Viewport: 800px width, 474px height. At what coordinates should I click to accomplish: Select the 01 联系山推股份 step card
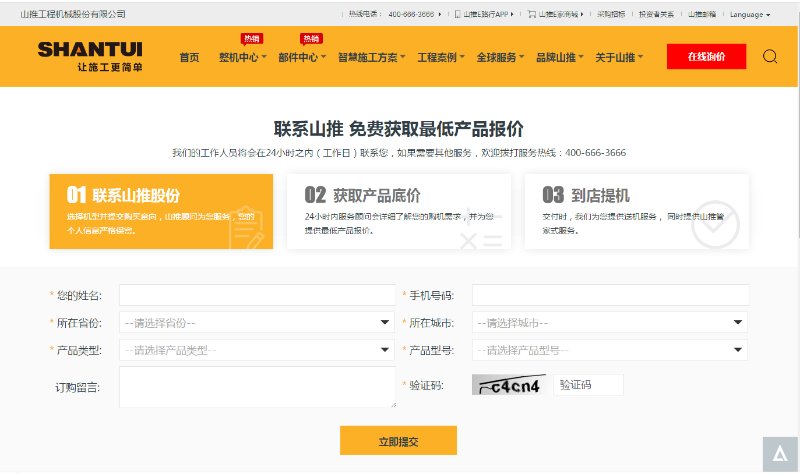[161, 211]
